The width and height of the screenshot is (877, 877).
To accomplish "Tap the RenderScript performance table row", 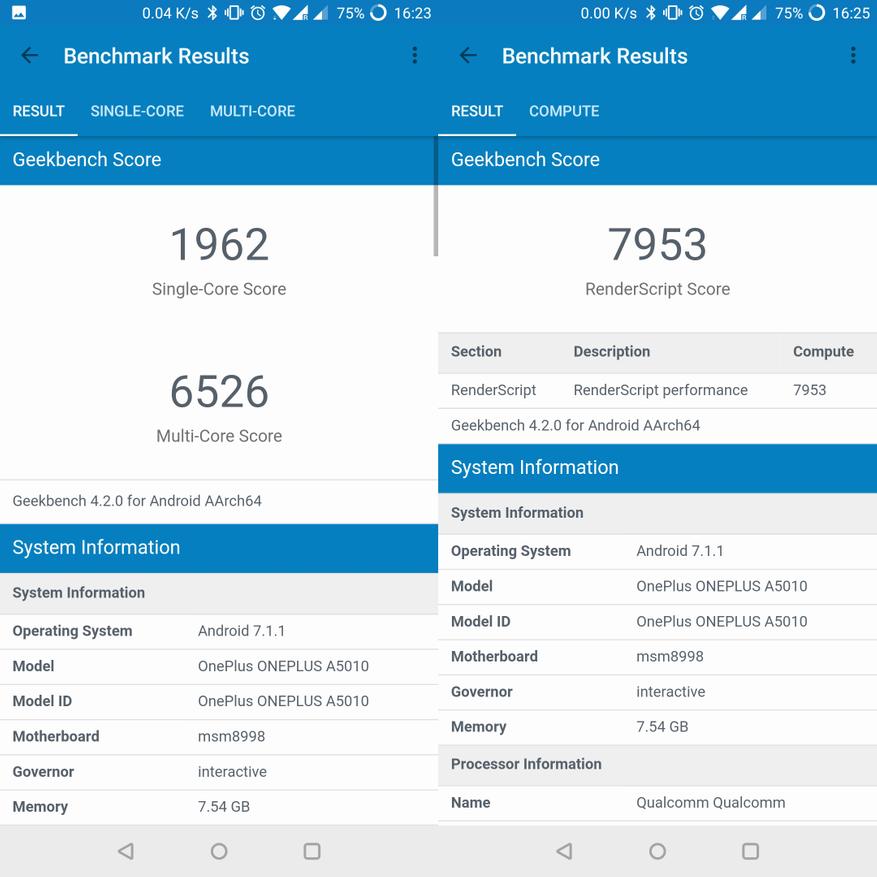I will 657,390.
